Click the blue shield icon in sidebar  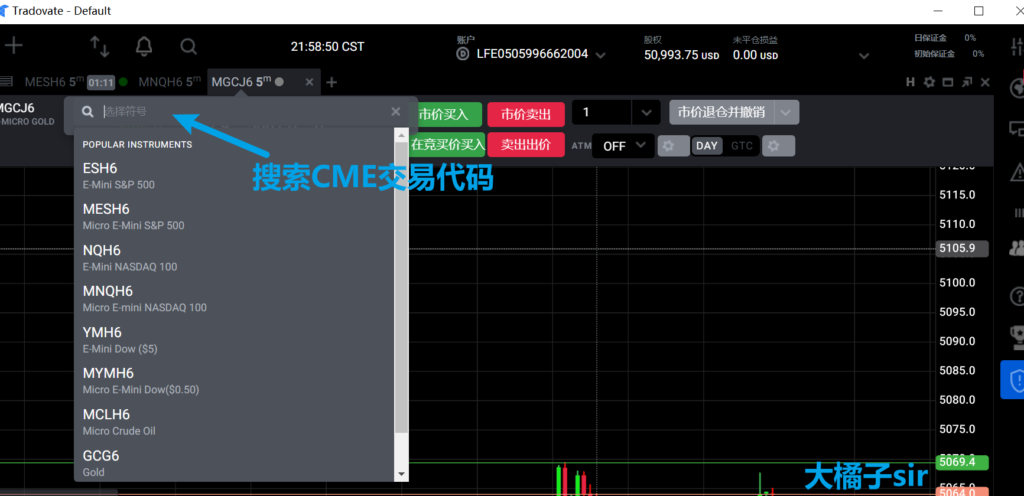pyautogui.click(x=1016, y=380)
